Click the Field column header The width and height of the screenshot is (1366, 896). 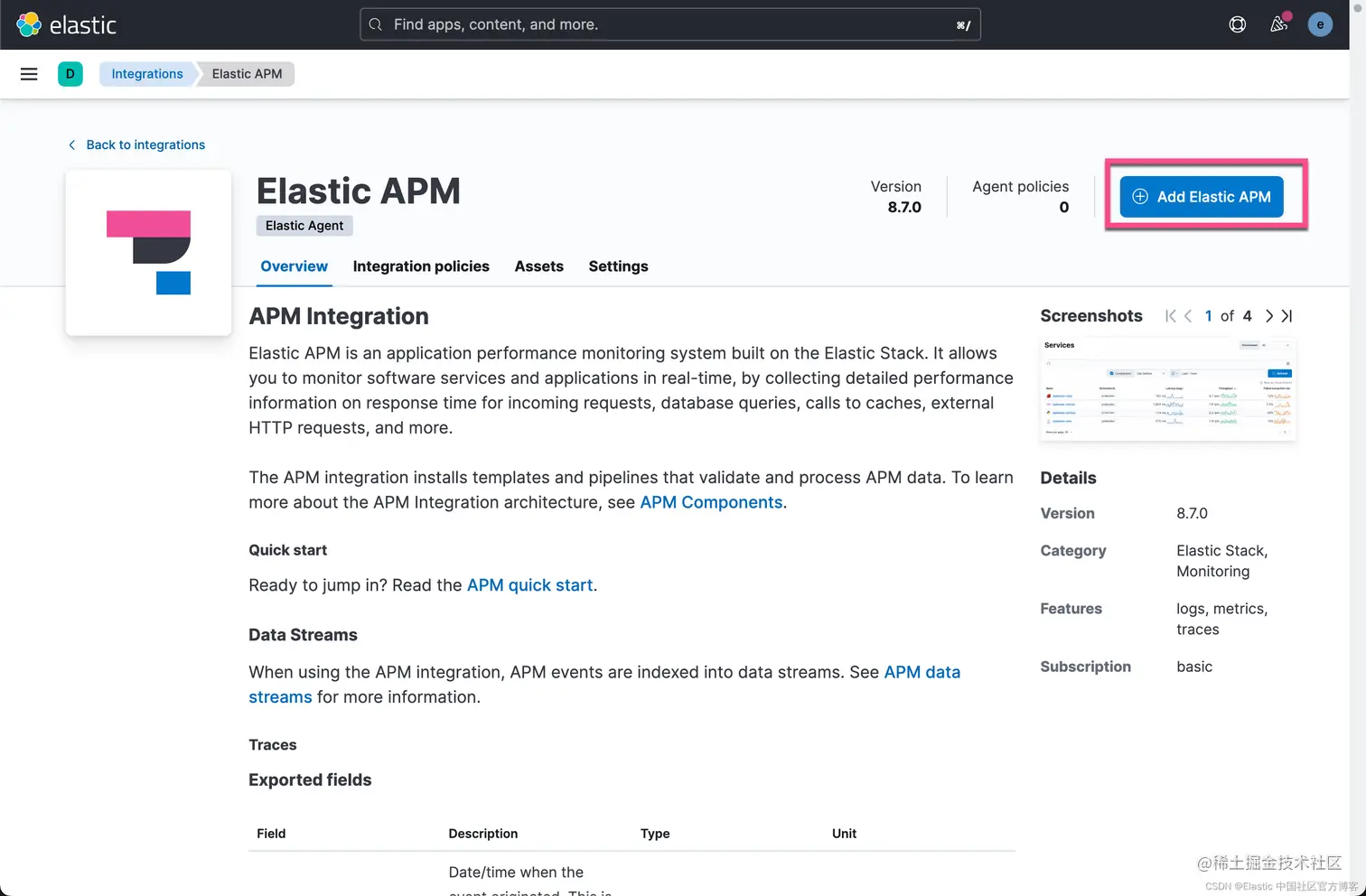(x=271, y=834)
